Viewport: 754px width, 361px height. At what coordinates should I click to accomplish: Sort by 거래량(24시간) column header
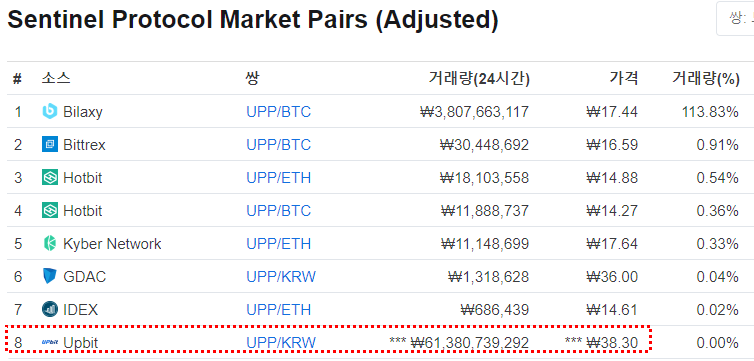(x=479, y=78)
